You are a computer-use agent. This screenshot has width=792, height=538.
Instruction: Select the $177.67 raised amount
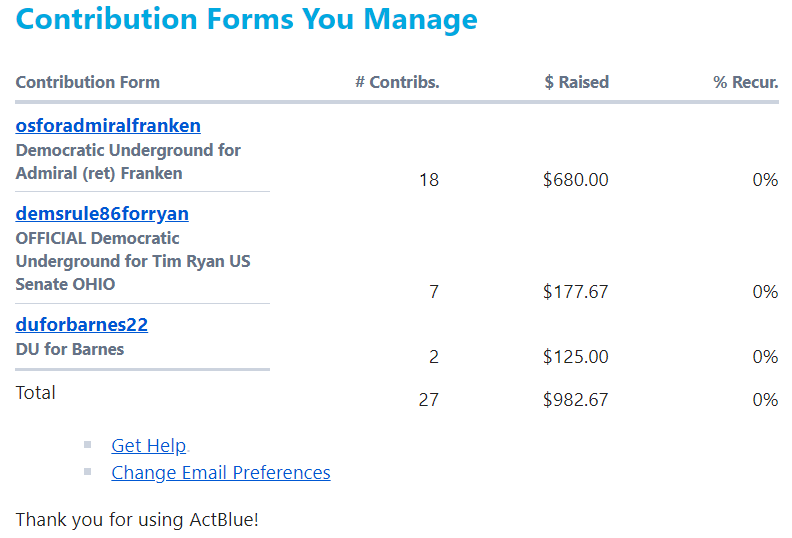pyautogui.click(x=575, y=292)
